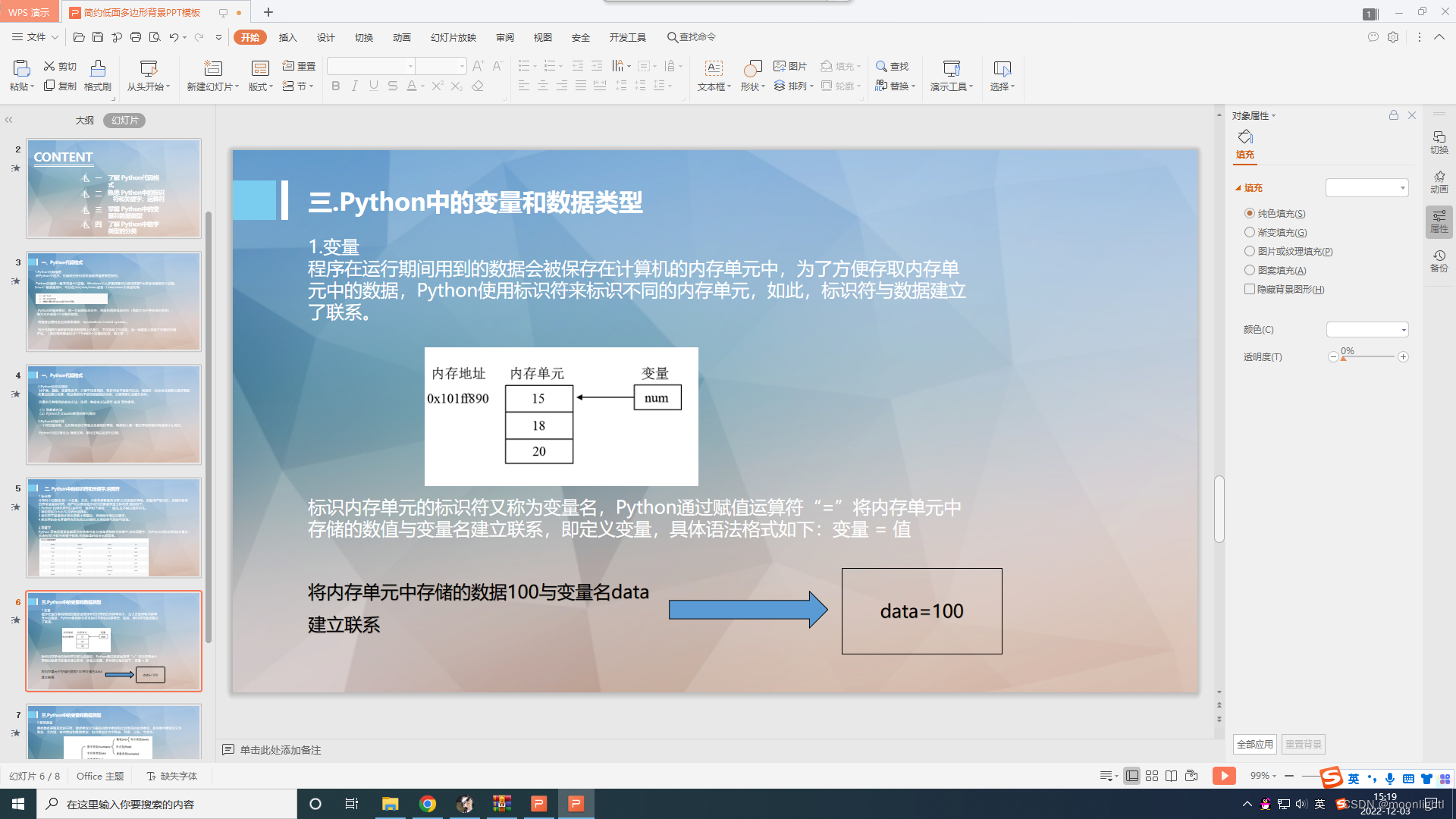This screenshot has height=819, width=1456.
Task: Click the Apply to All (全部应用) button
Action: 1254,744
